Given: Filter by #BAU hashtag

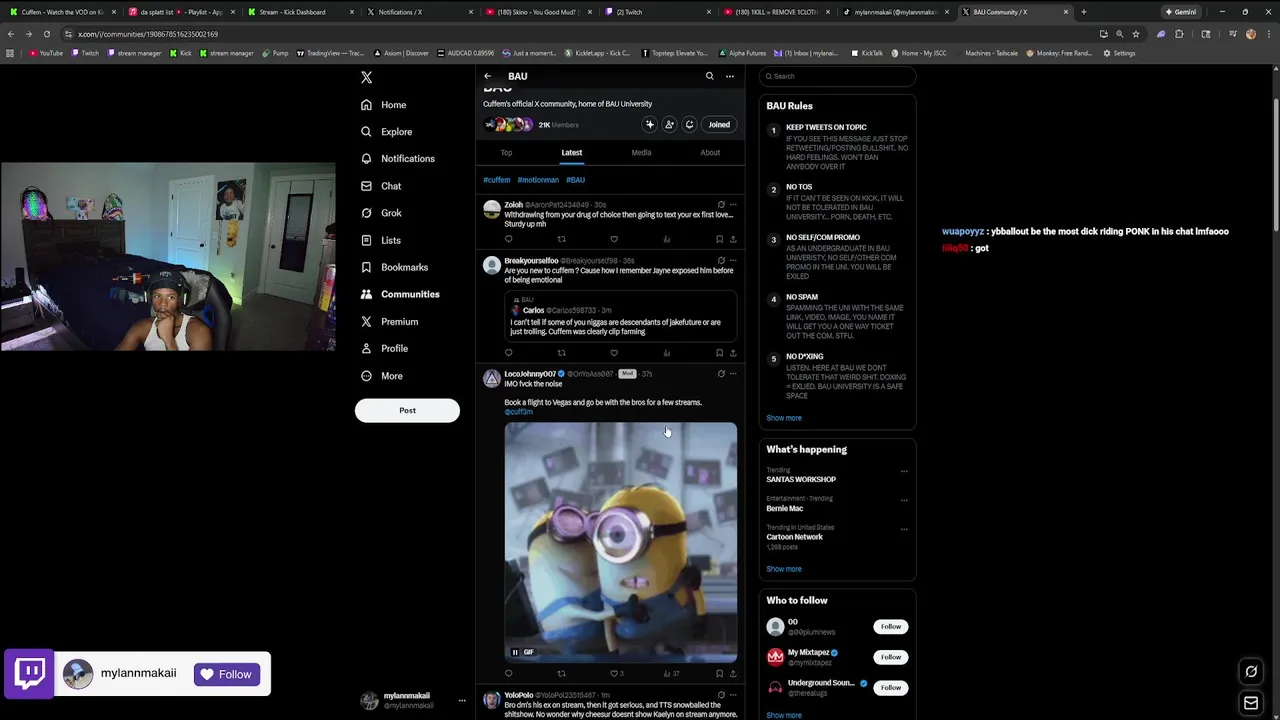Looking at the screenshot, I should (x=575, y=180).
